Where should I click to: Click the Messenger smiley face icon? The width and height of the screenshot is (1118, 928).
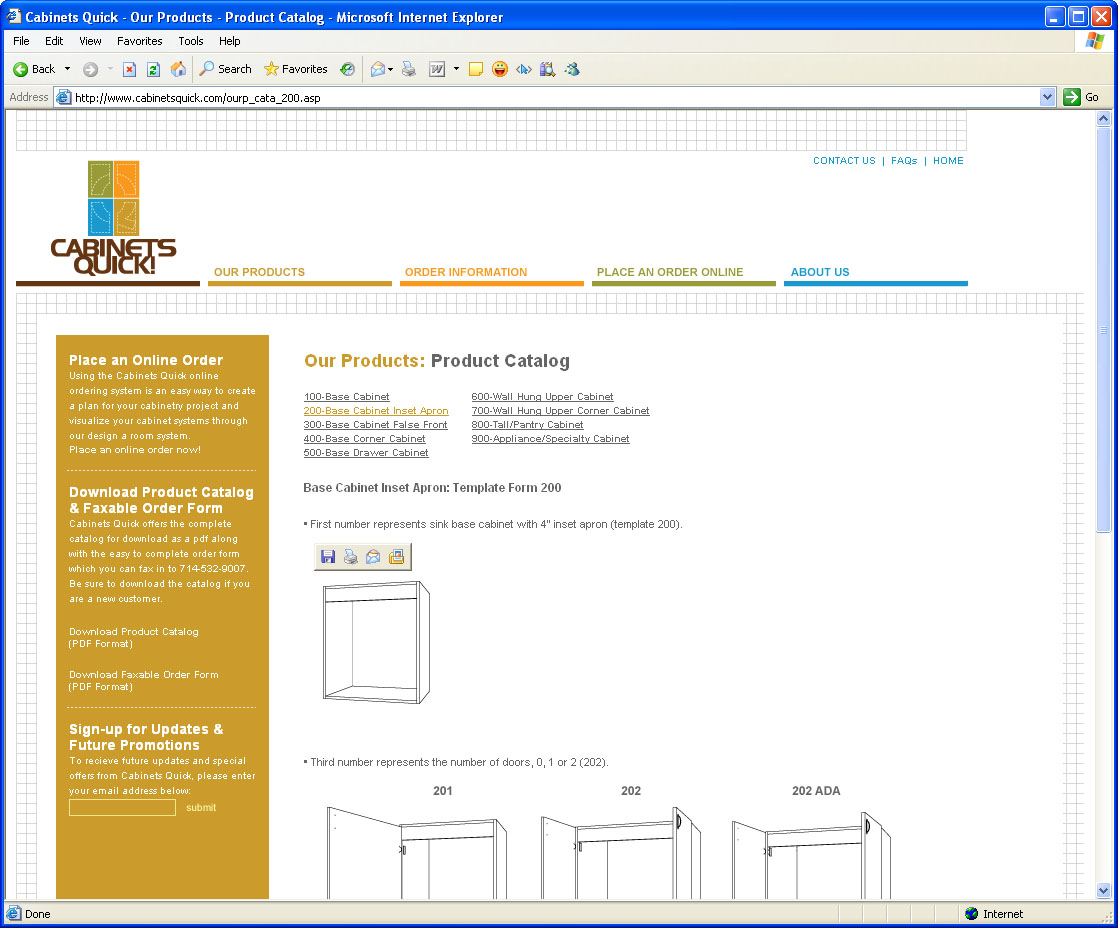[499, 69]
